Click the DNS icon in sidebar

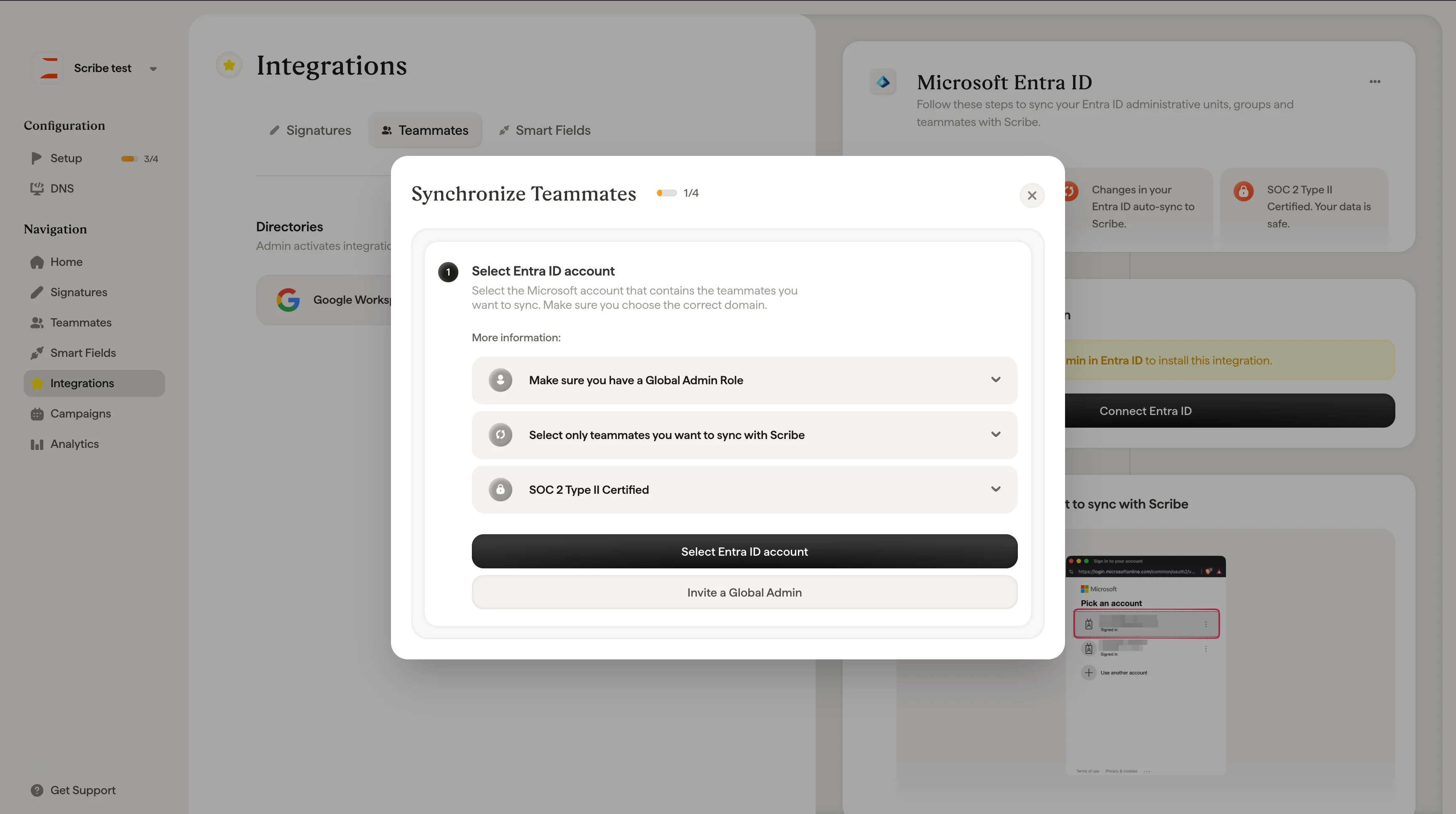(37, 188)
